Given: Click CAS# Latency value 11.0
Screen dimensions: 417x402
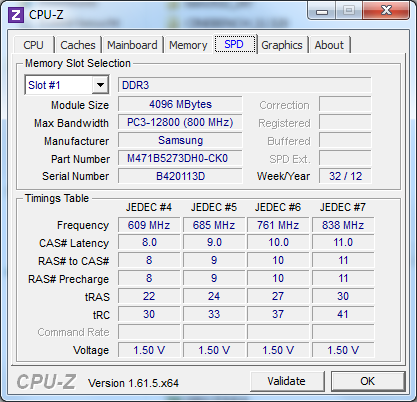Looking at the screenshot, I should 343,242.
